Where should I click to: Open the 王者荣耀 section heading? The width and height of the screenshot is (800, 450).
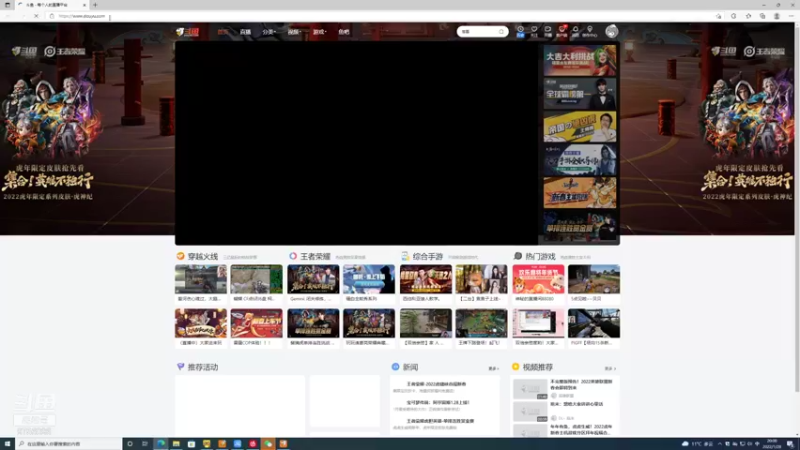coord(315,256)
